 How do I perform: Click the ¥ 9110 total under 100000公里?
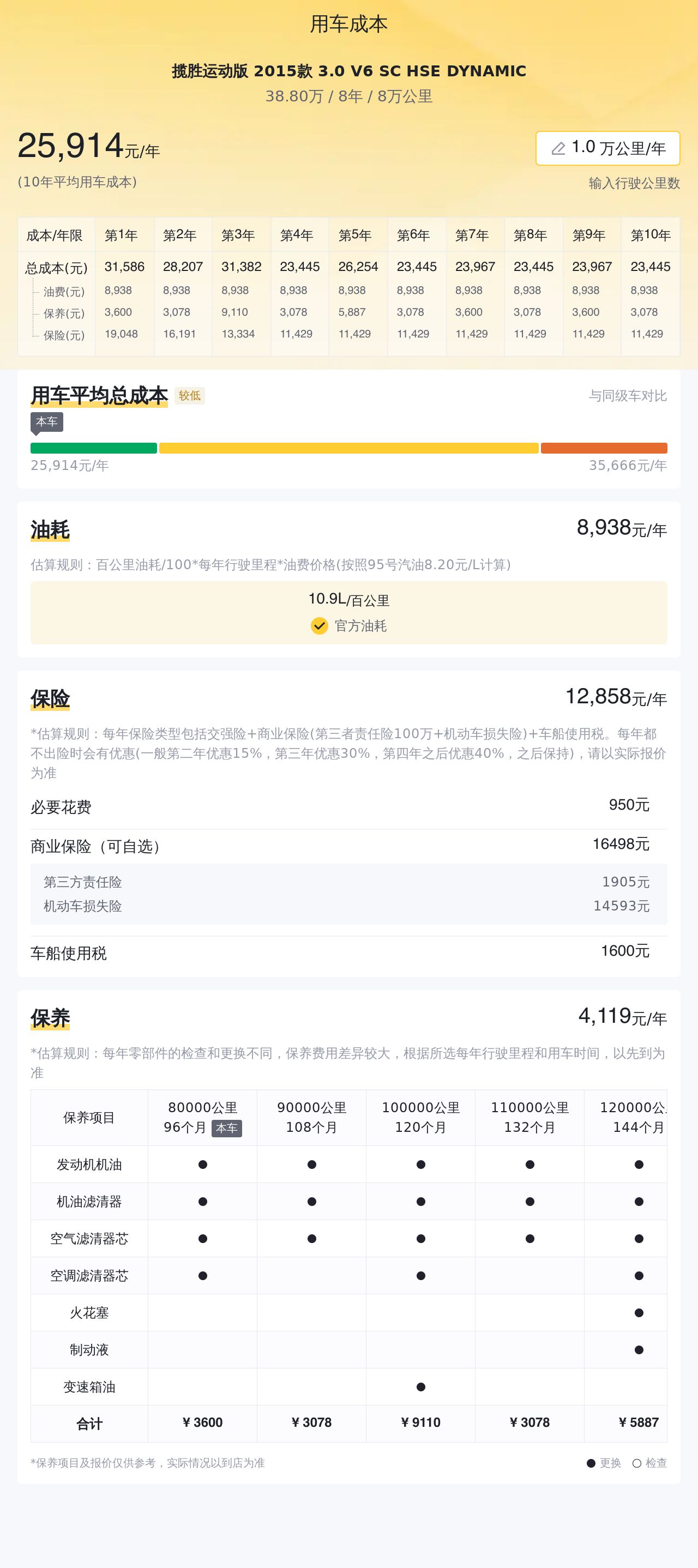click(x=420, y=1422)
